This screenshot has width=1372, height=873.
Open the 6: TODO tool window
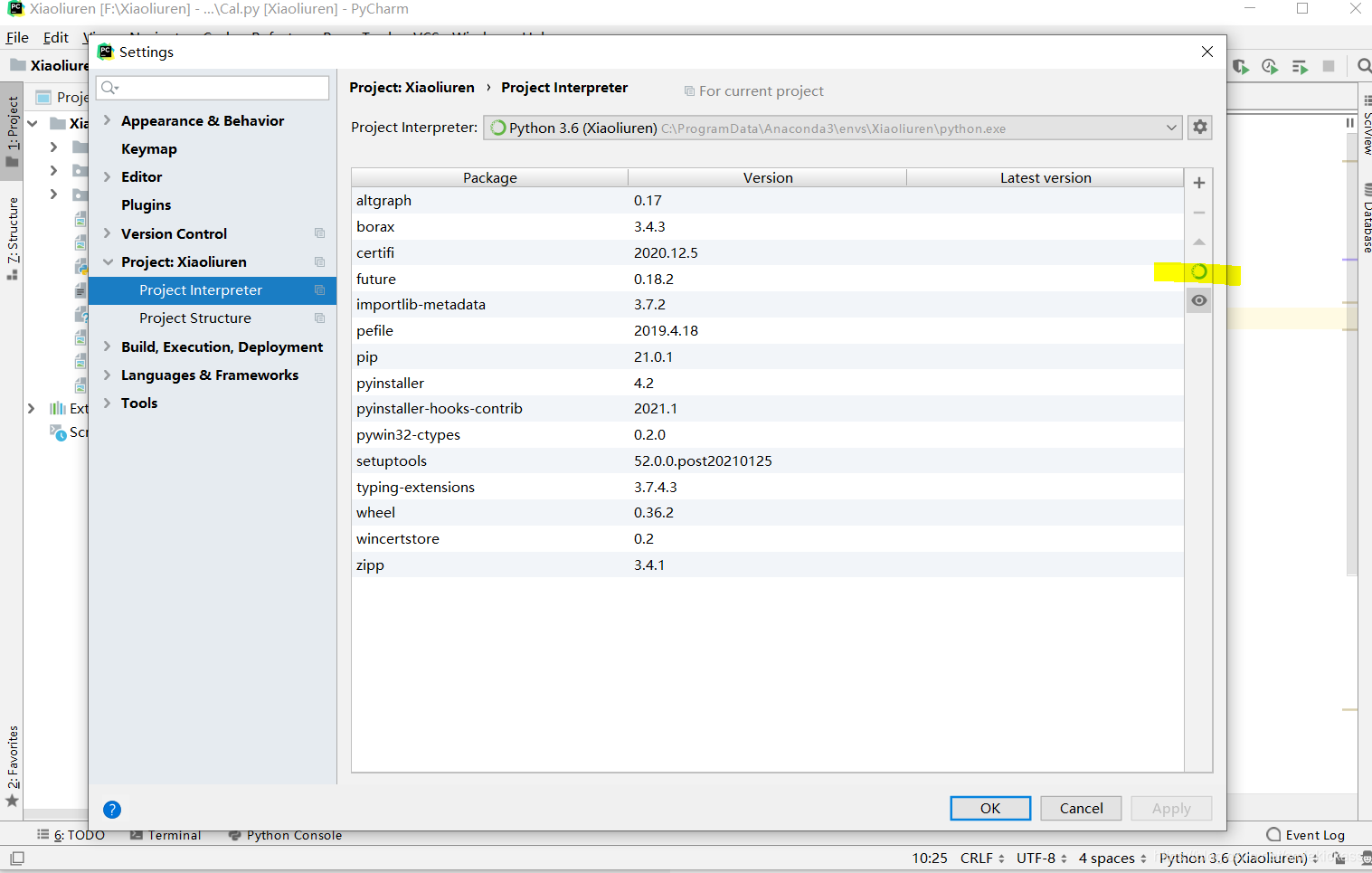(71, 835)
